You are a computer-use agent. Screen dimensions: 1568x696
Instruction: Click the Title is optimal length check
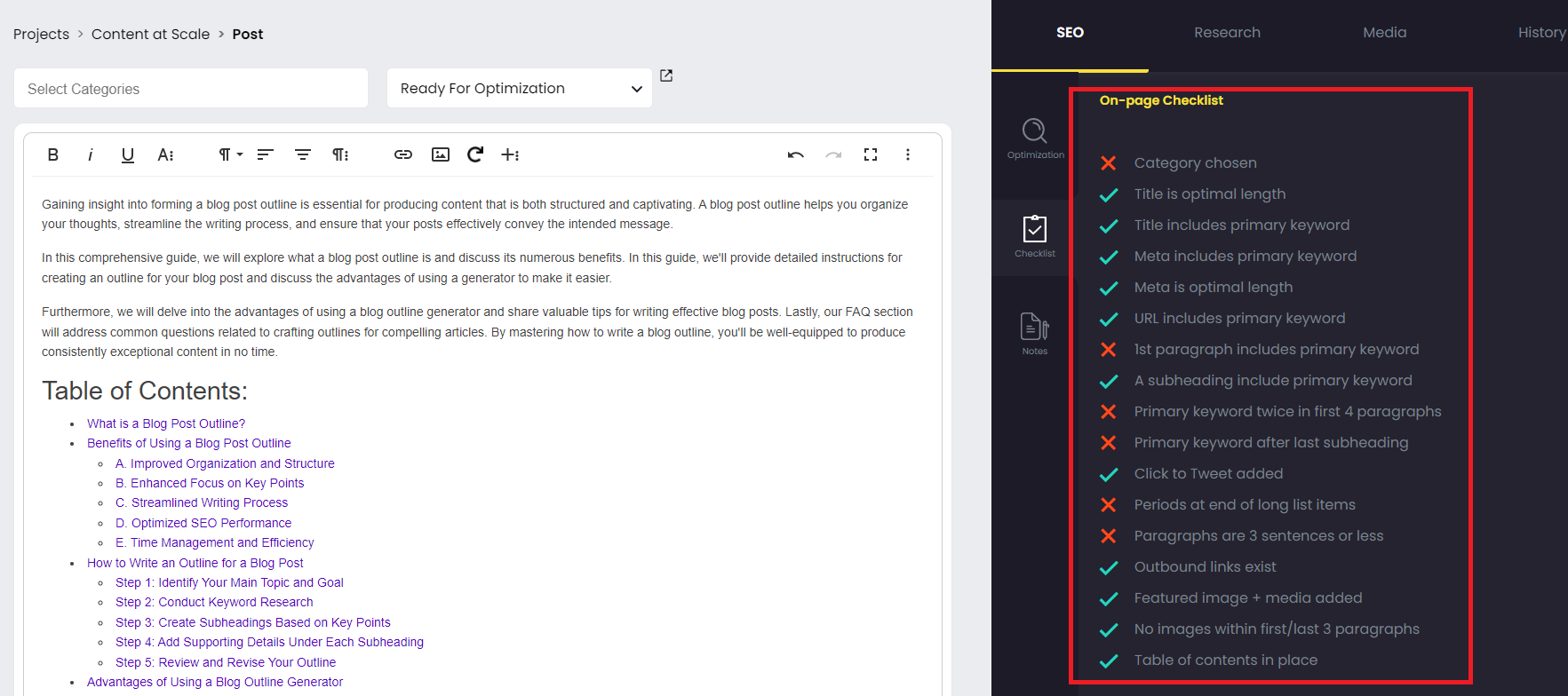[1209, 194]
